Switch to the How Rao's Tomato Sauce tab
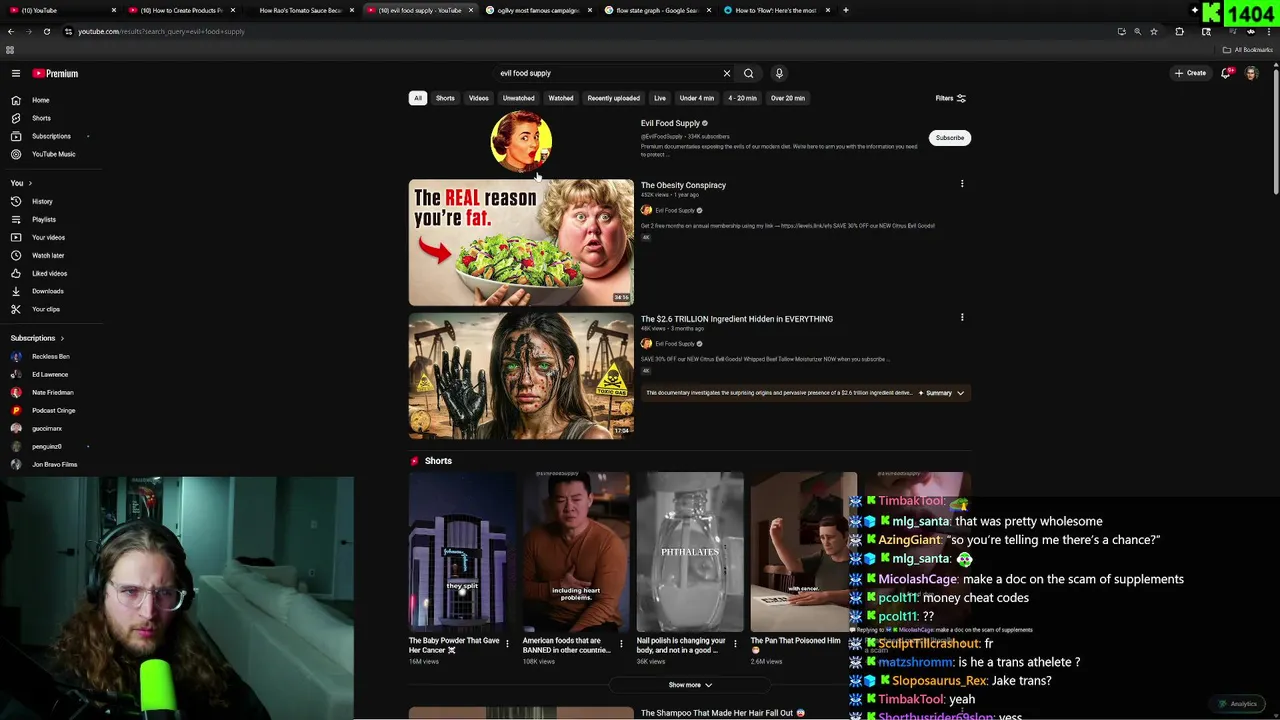Viewport: 1280px width, 720px height. (300, 10)
